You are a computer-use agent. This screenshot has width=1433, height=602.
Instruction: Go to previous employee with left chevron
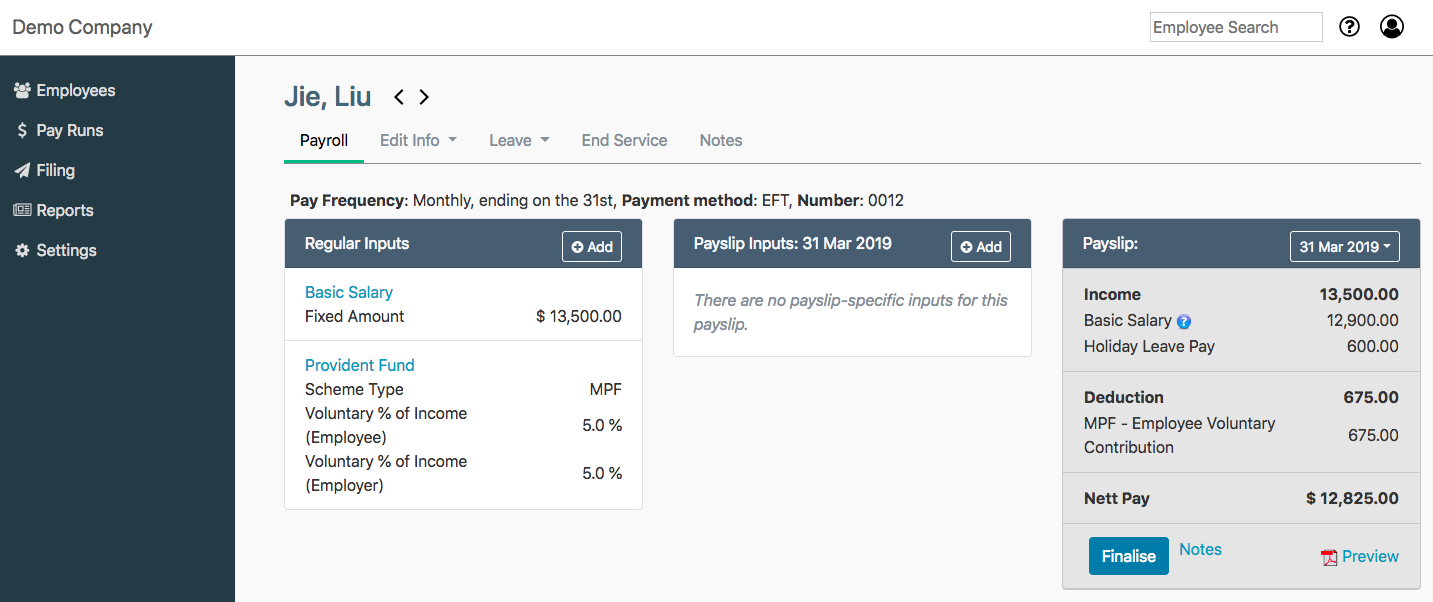[x=399, y=97]
